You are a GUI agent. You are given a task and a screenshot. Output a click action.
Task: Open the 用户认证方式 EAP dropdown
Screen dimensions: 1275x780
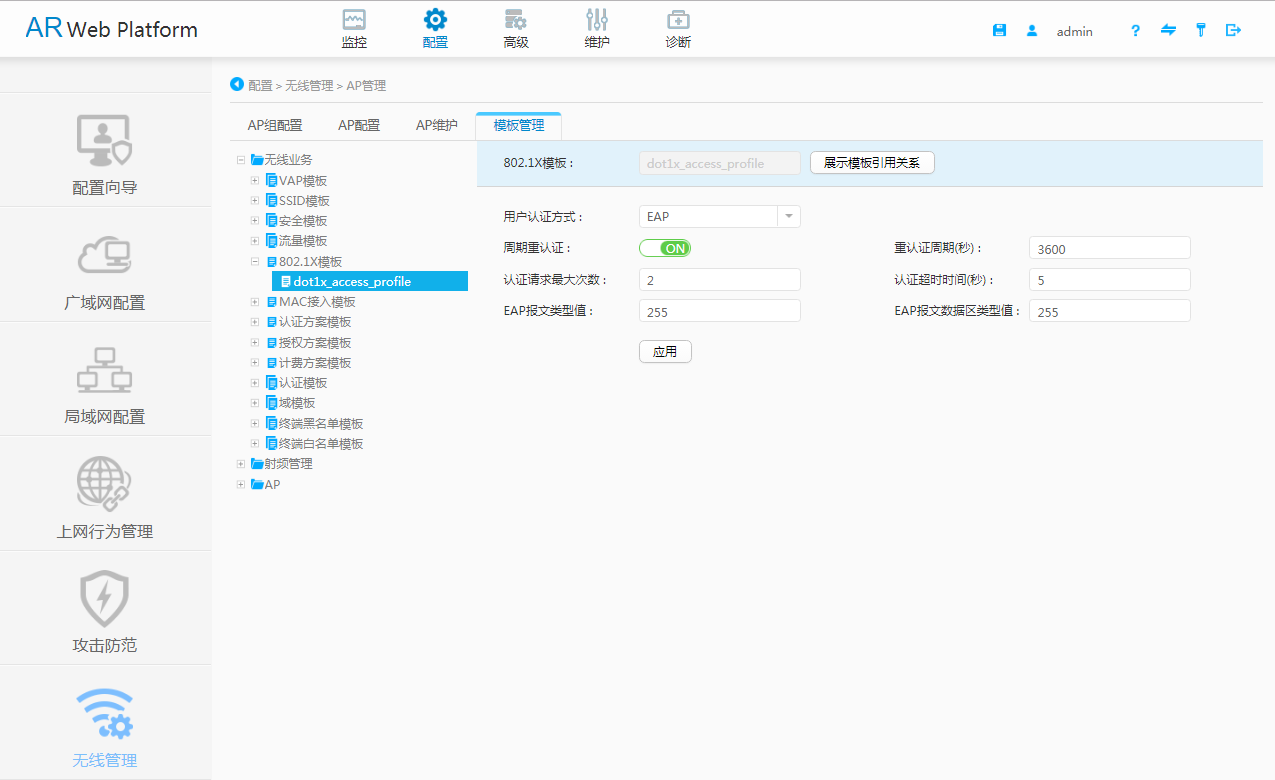coord(789,216)
